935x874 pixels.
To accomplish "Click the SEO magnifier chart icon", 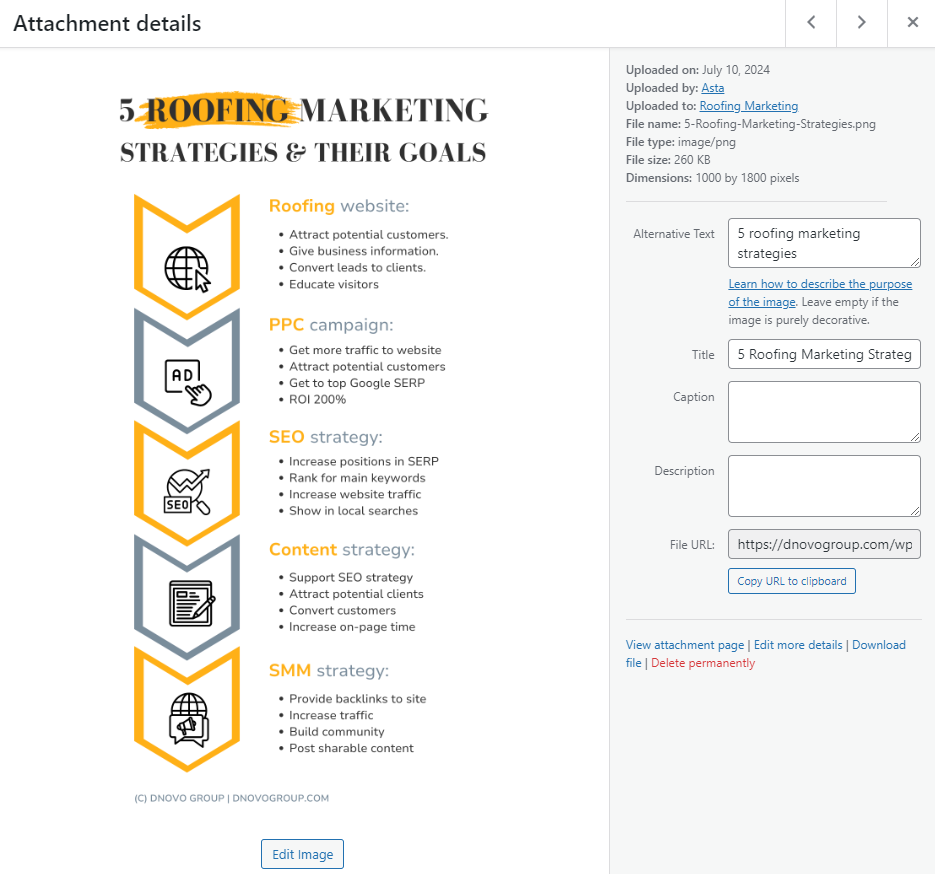I will tap(188, 492).
